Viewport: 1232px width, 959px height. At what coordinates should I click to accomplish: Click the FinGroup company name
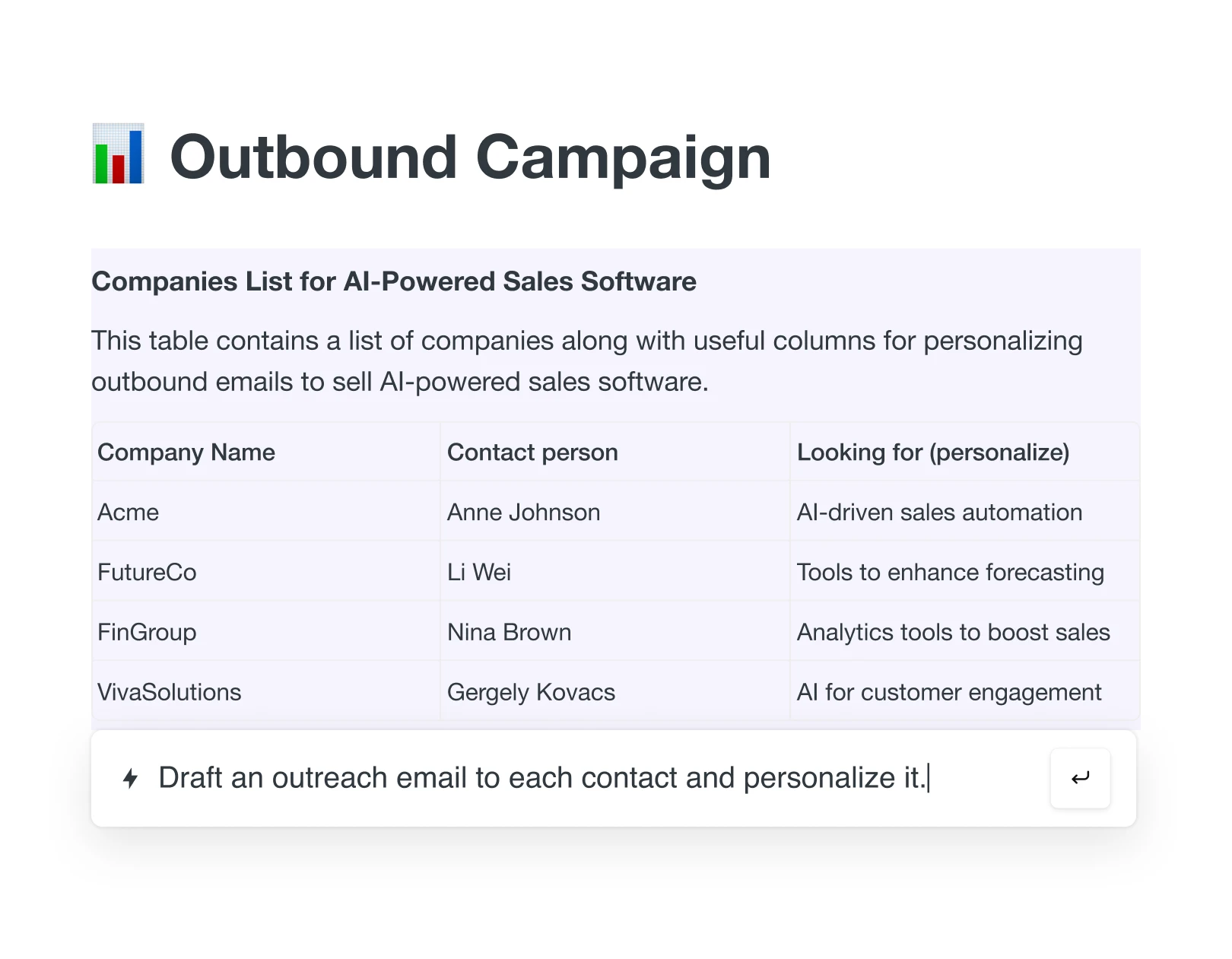pyautogui.click(x=147, y=632)
